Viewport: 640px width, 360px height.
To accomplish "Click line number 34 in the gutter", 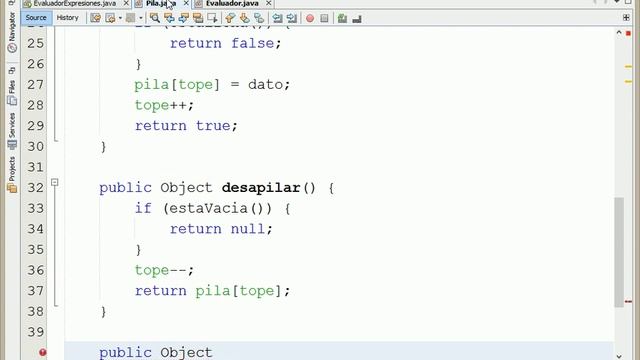I will click(36, 229).
